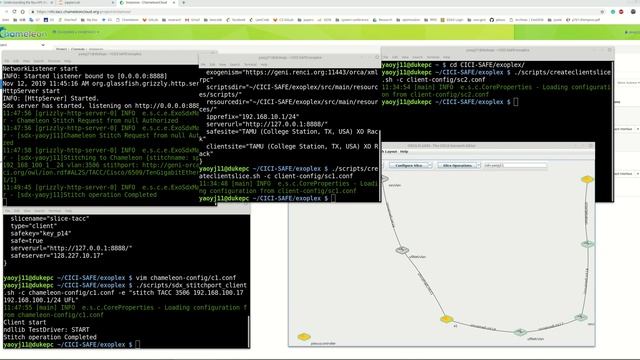Click 'NetworkListener start' line in server terminal
This screenshot has width=640, height=360.
pyautogui.click(x=40, y=69)
